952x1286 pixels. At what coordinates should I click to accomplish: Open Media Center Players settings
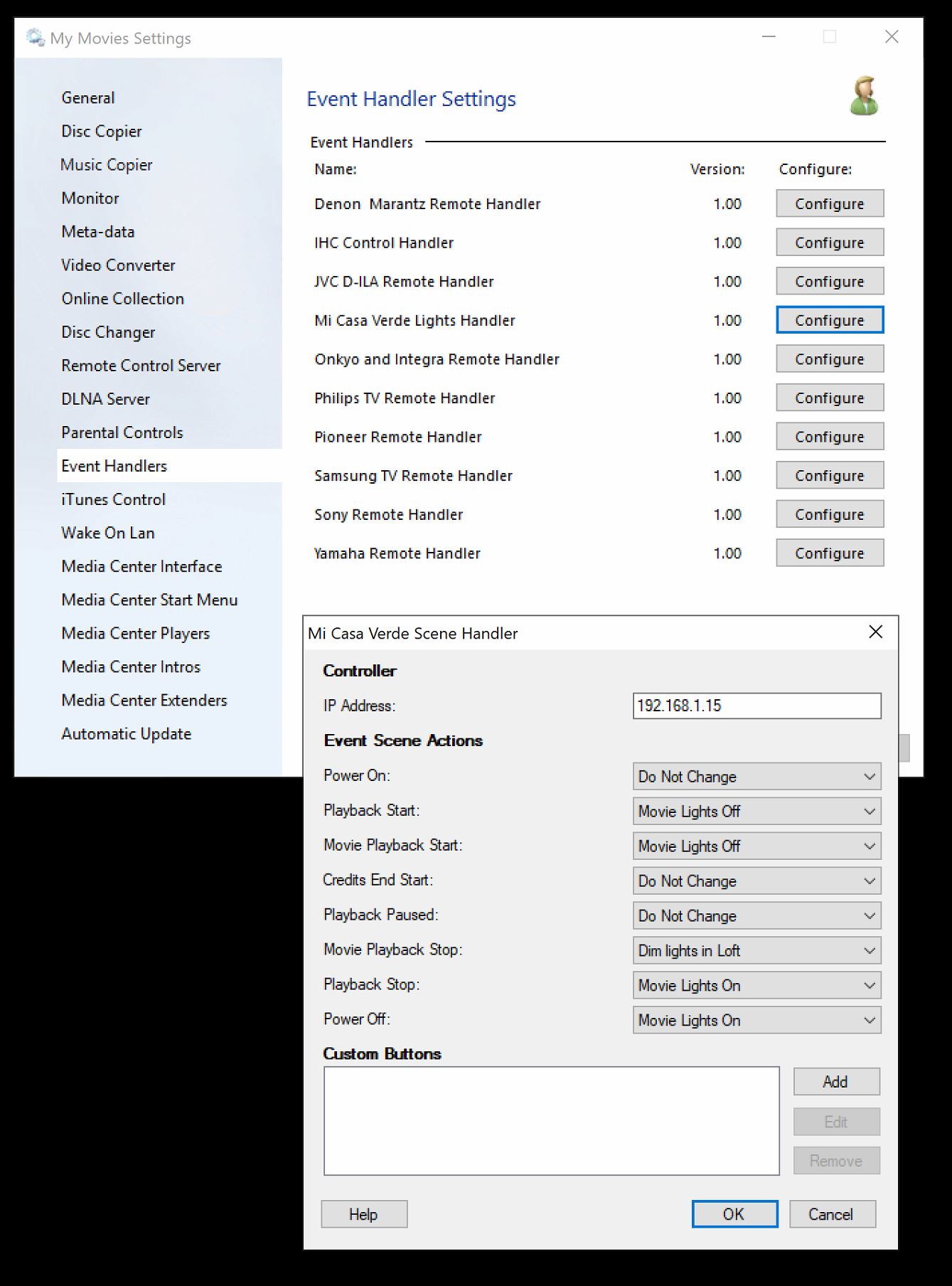136,633
